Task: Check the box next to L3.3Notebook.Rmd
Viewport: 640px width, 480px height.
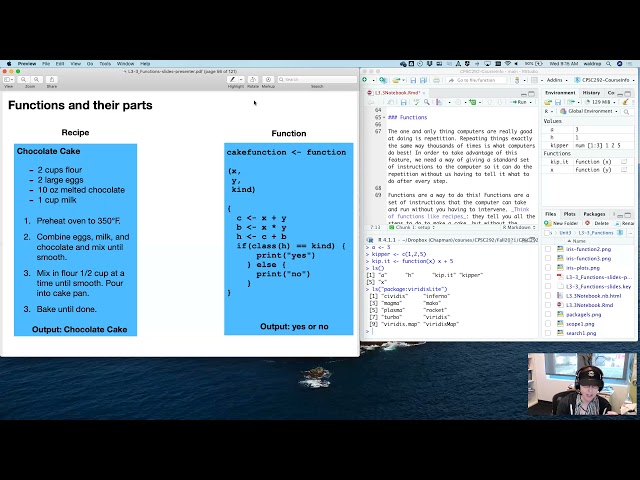Action: (x=548, y=305)
